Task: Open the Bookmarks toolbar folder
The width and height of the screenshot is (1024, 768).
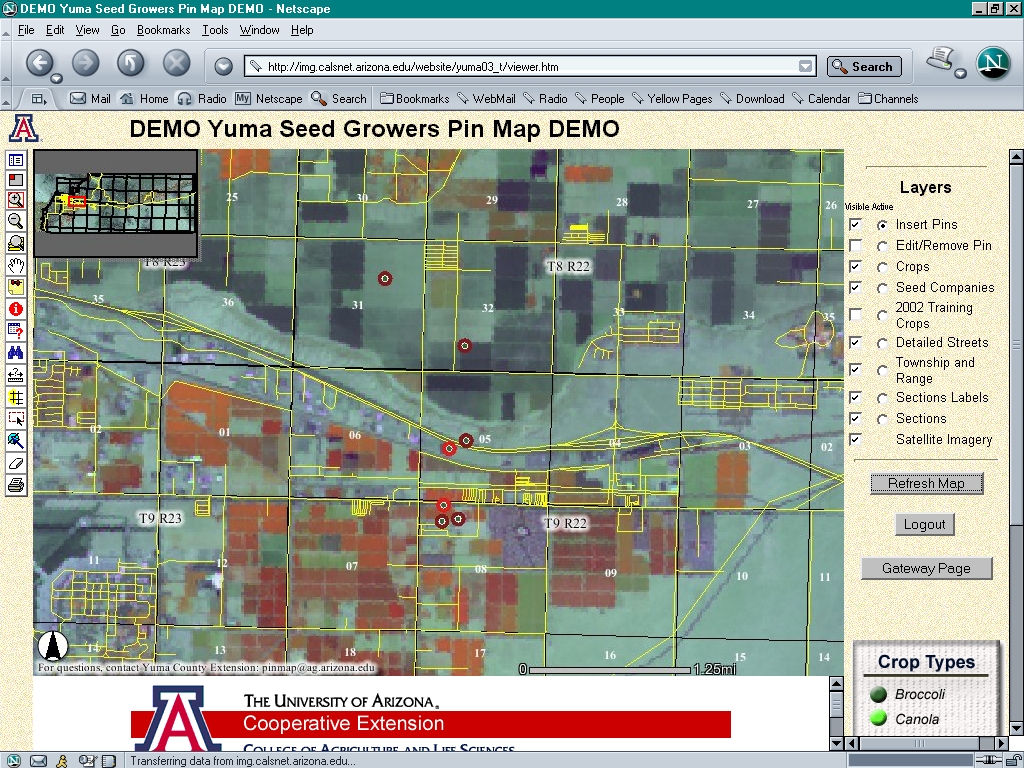Action: pos(415,99)
